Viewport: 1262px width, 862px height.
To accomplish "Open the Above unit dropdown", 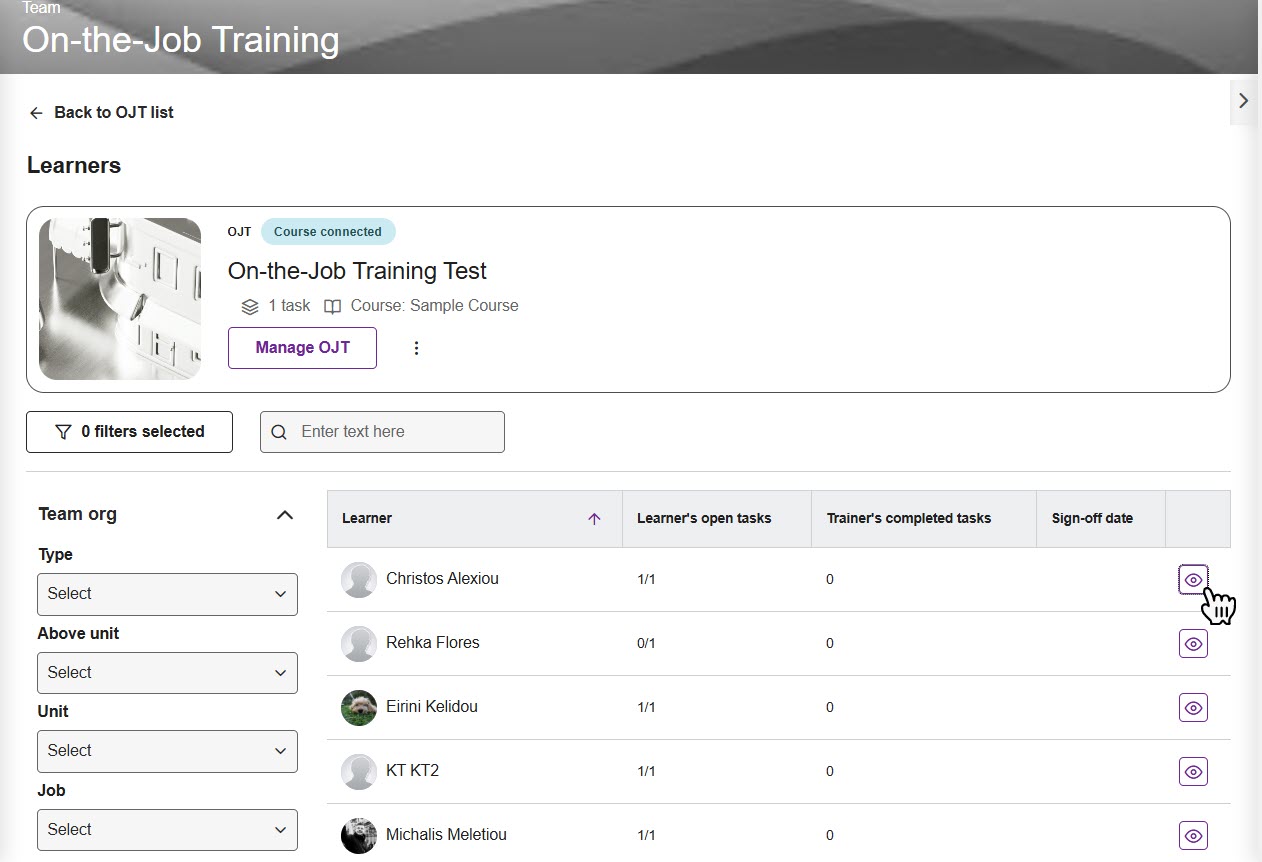I will (x=167, y=673).
